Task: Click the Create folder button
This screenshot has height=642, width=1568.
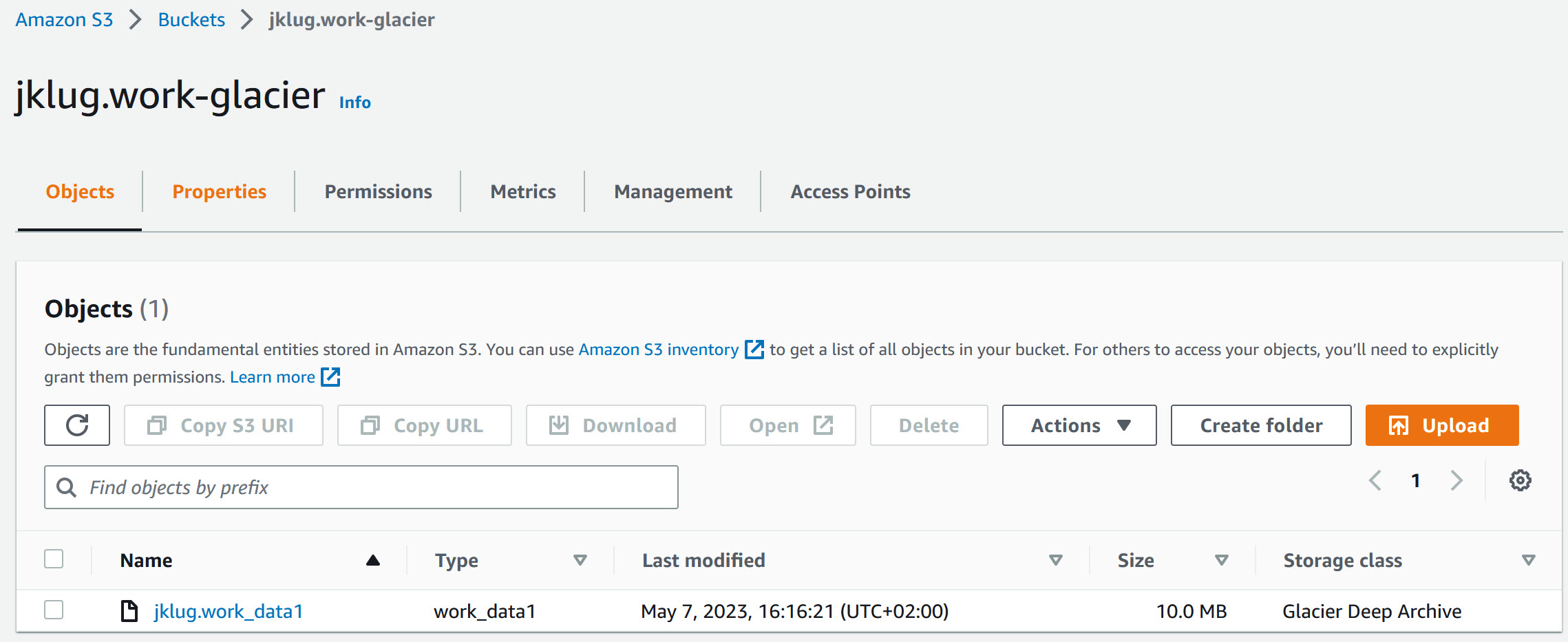Action: (x=1260, y=425)
